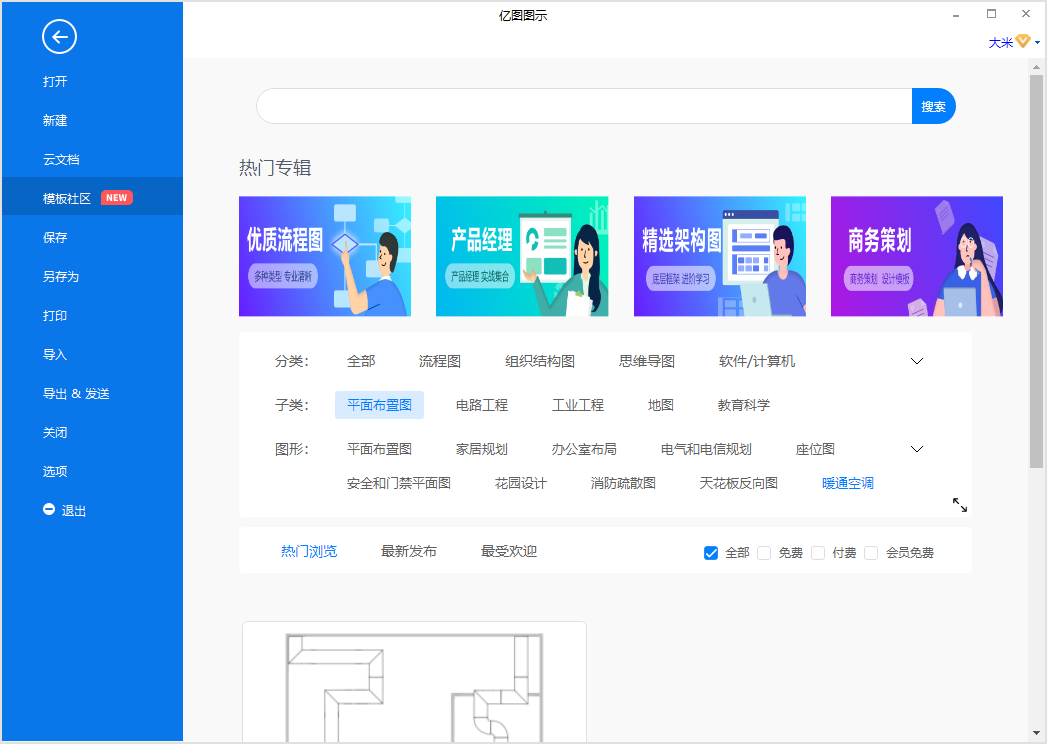Viewport: 1047px width, 744px height.
Task: Expand the 图形 shape row chevron
Action: (917, 449)
